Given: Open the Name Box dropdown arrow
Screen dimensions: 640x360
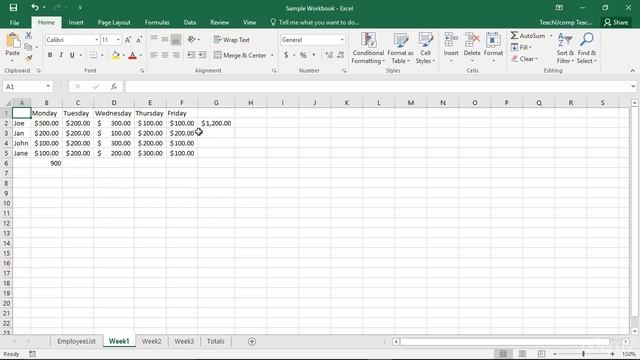Looking at the screenshot, I should pyautogui.click(x=48, y=87).
